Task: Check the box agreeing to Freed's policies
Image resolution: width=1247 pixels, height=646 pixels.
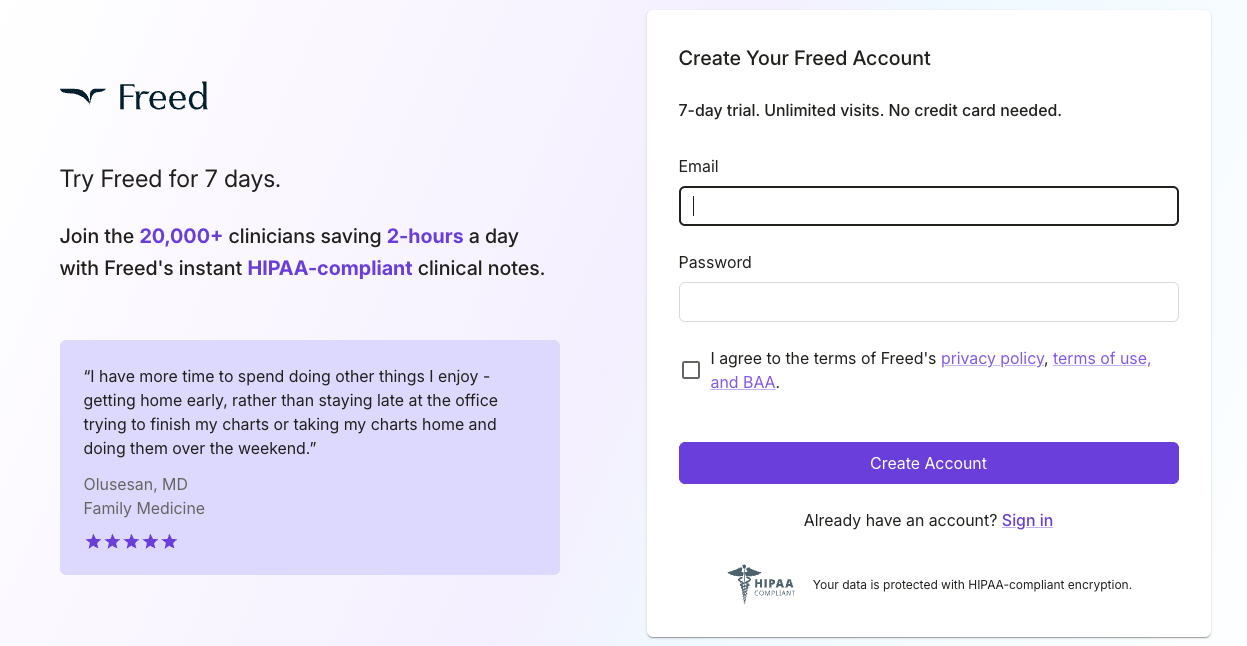Action: tap(690, 369)
